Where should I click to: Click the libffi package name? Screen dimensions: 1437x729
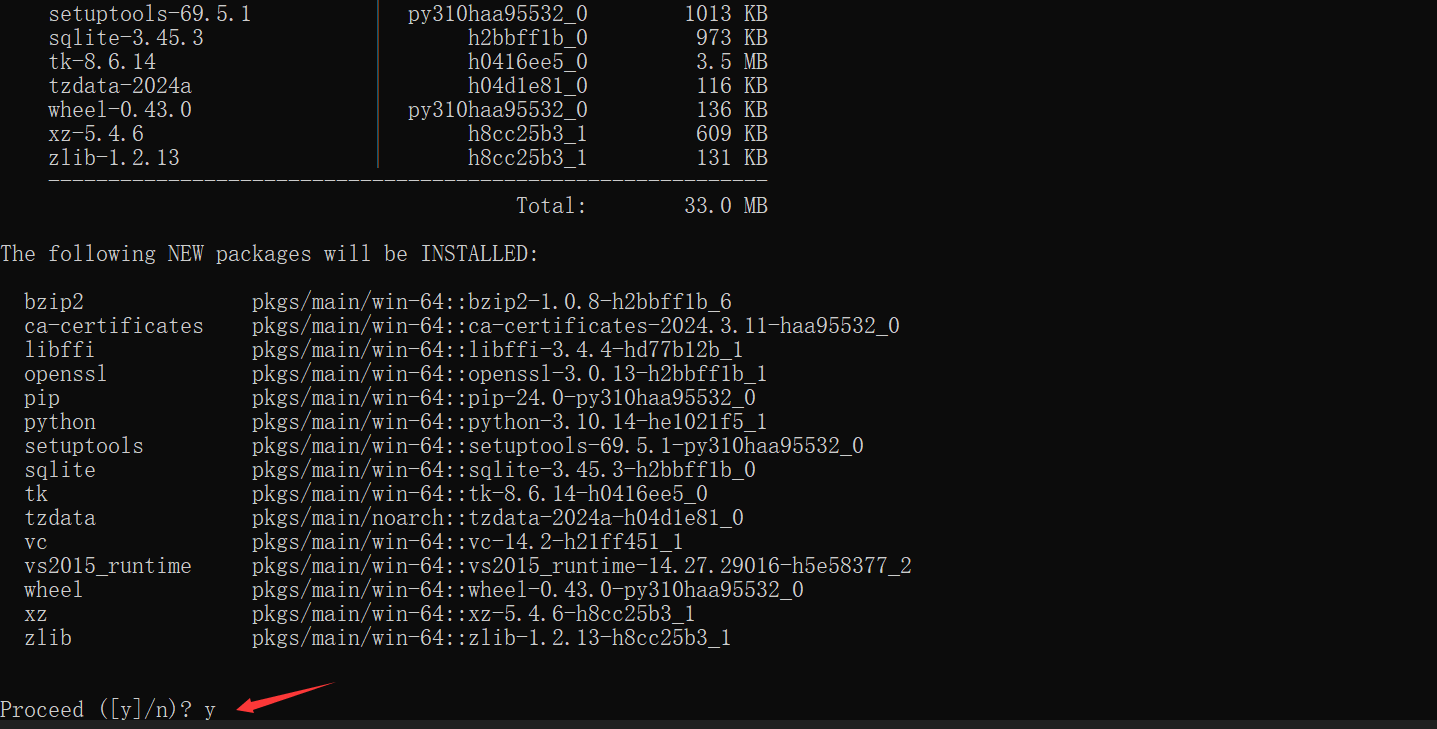60,350
